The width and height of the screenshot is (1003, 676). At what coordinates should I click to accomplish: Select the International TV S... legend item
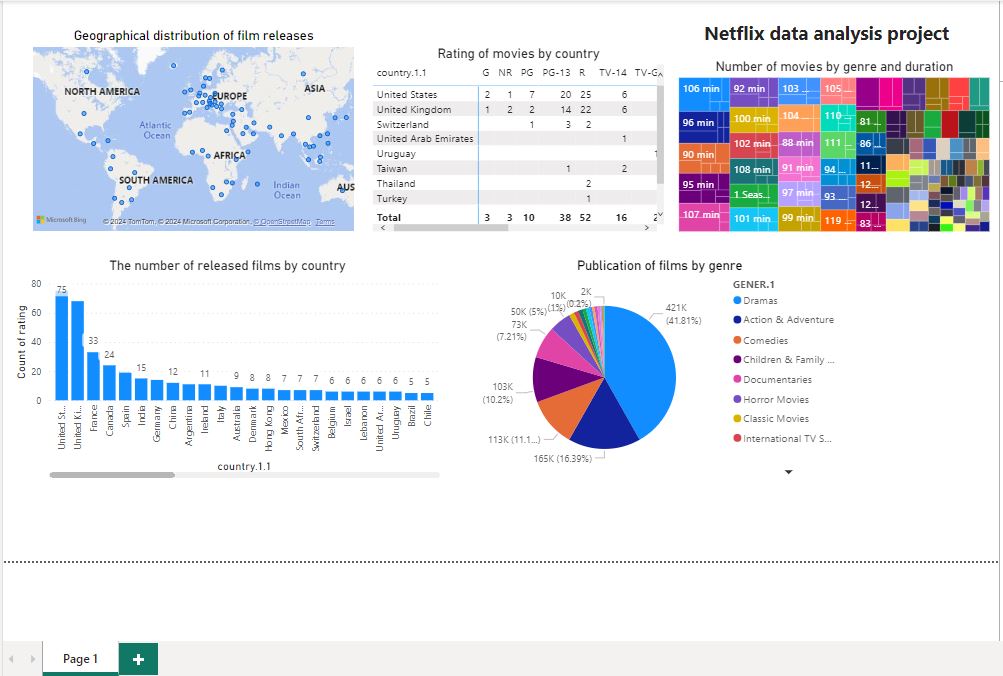click(x=782, y=439)
